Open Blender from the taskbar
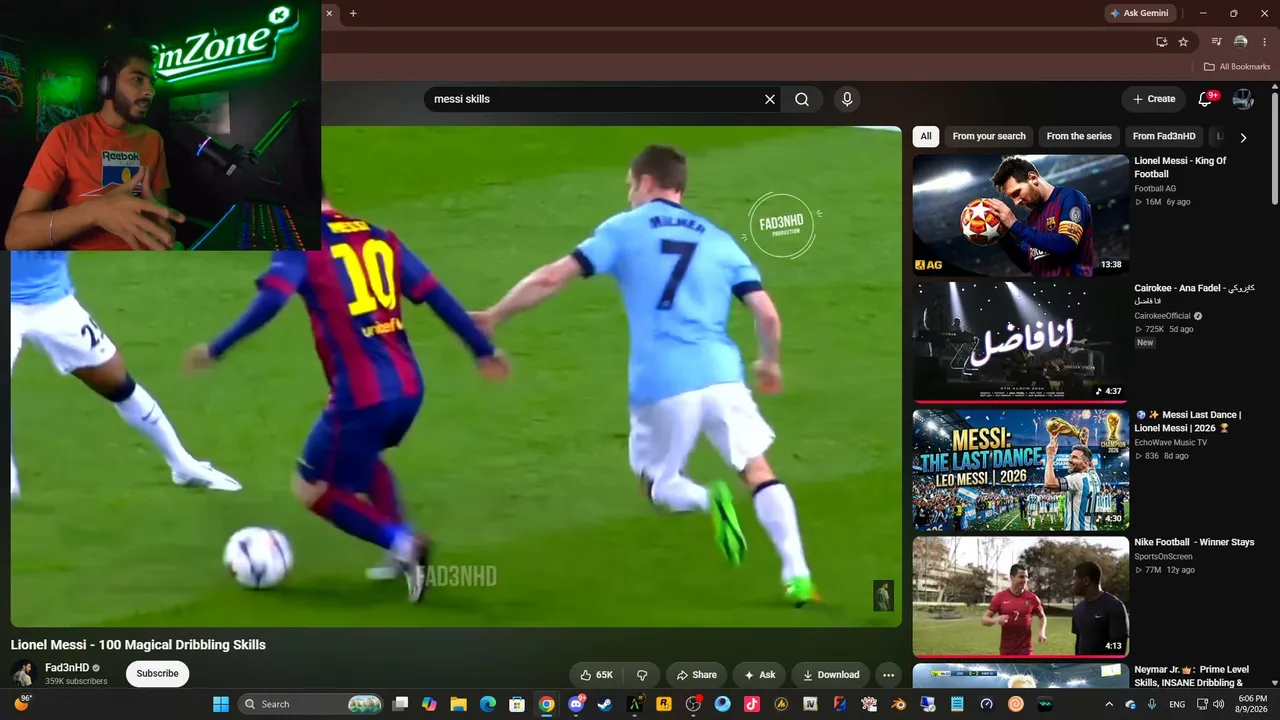Viewport: 1280px width, 720px height. tap(899, 704)
